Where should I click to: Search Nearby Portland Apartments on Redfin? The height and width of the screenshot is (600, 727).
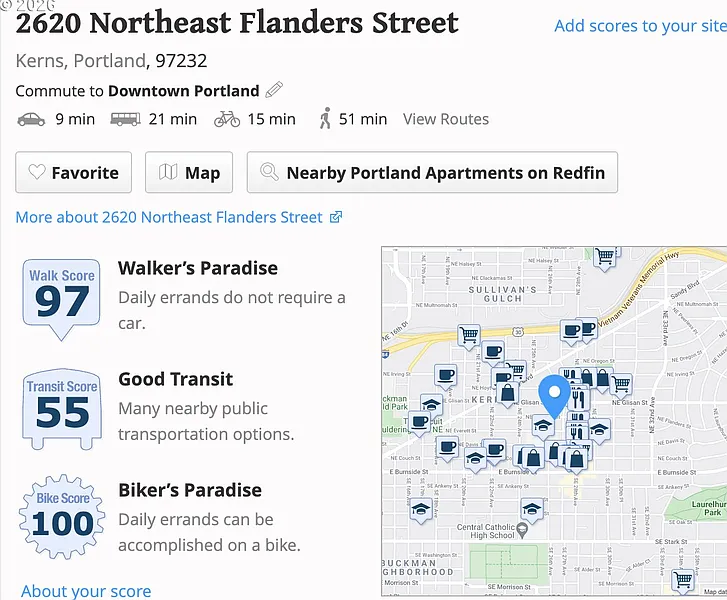pyautogui.click(x=432, y=173)
